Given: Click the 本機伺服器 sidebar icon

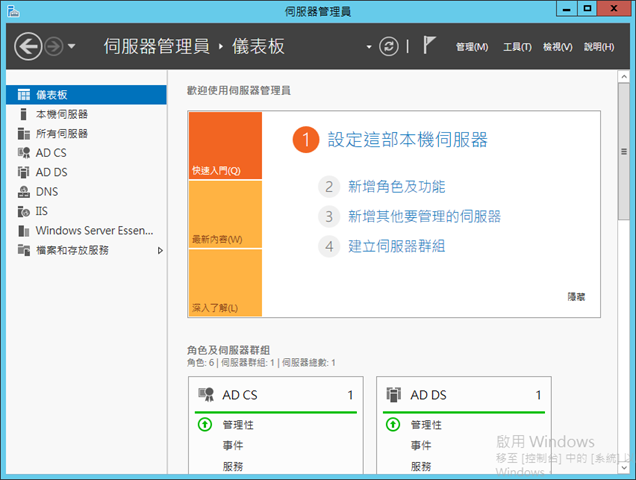Looking at the screenshot, I should 24,114.
